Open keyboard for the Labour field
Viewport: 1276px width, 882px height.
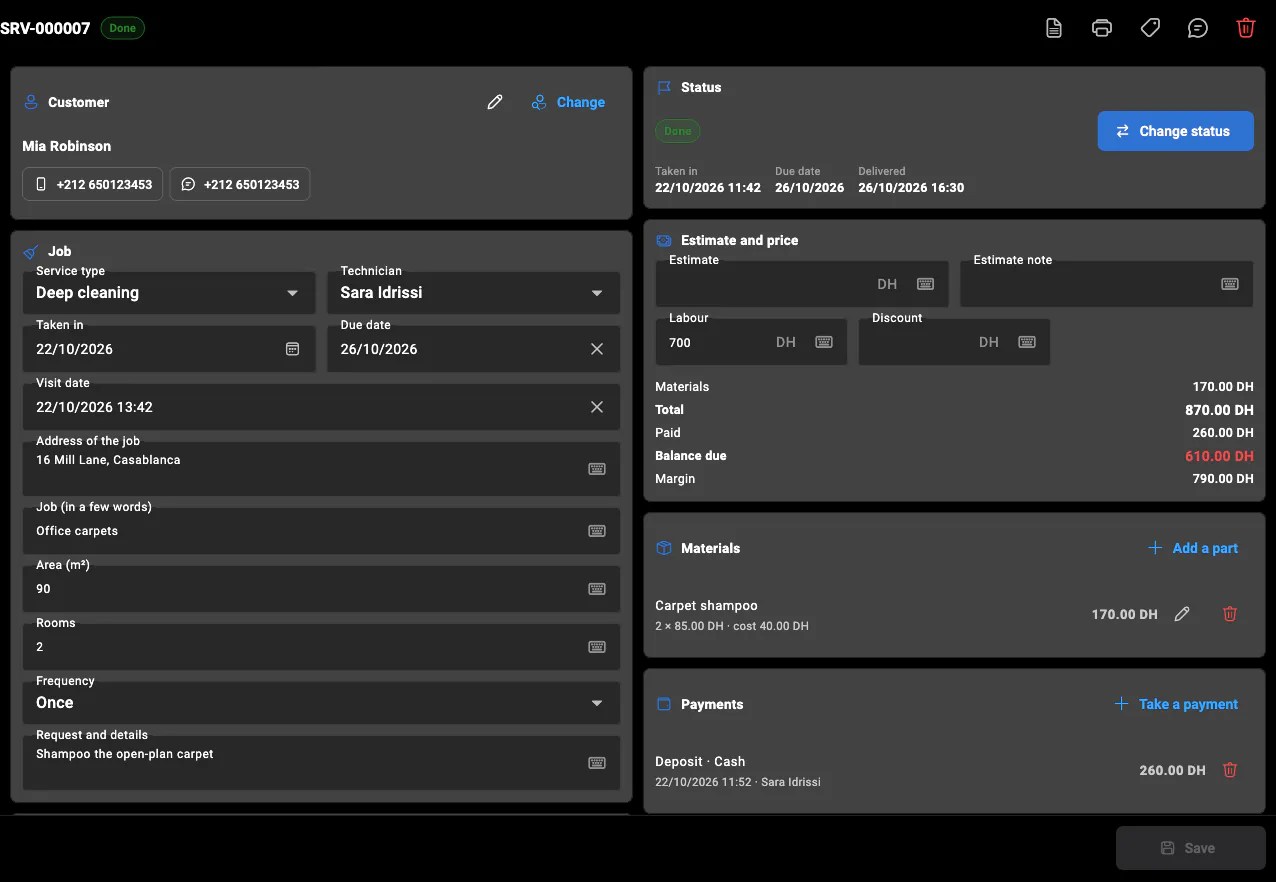[x=824, y=342]
